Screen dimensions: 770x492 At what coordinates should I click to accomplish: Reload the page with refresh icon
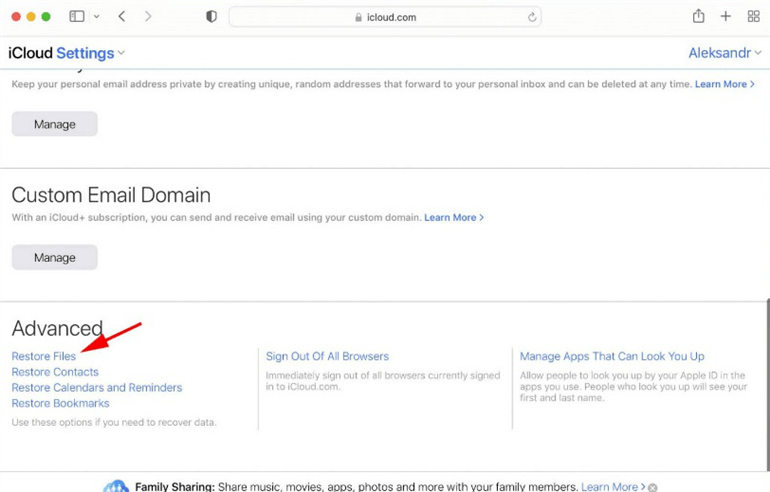tap(532, 17)
